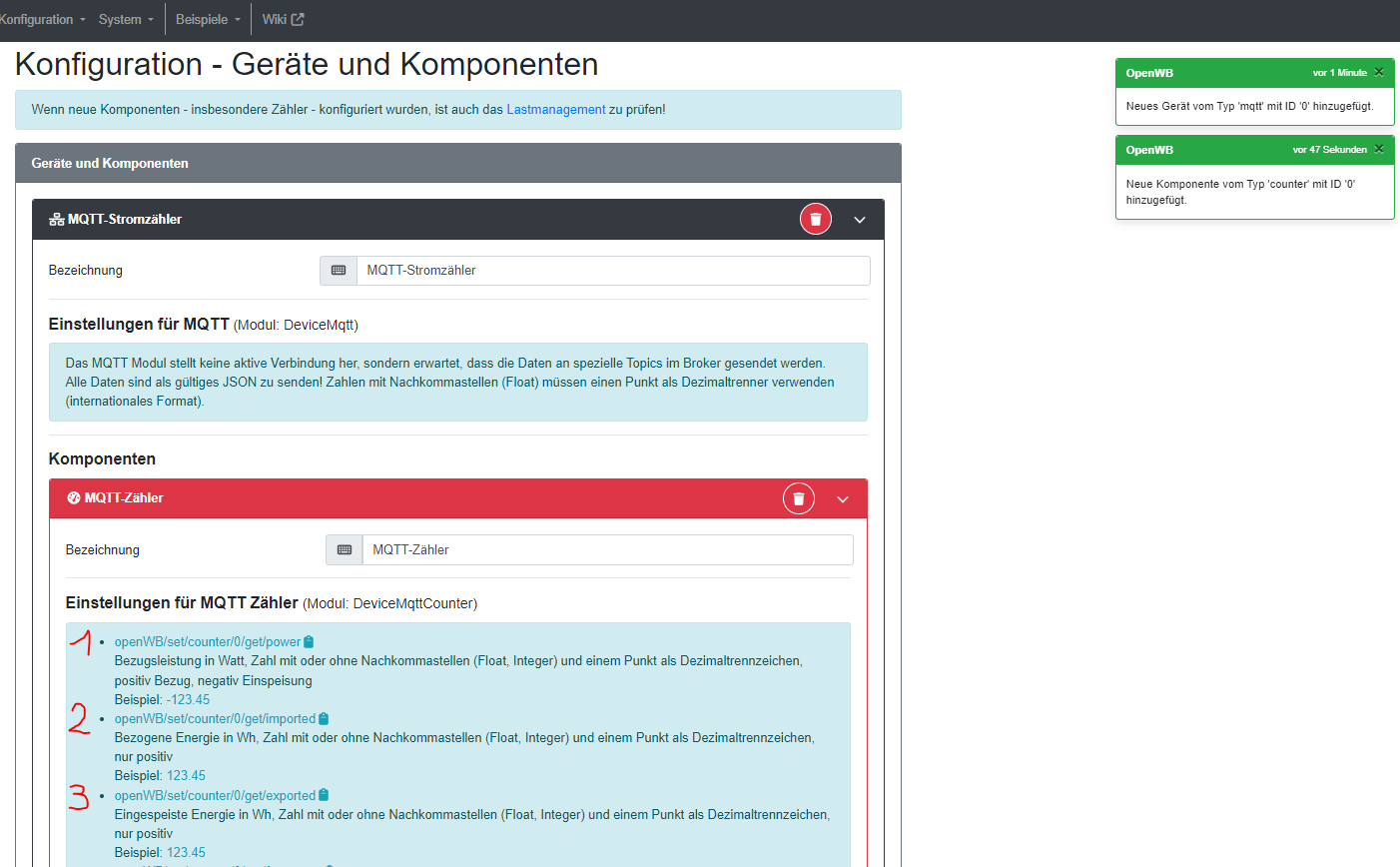Focus the MQTT-Zähler Bezeichnung input
The image size is (1400, 867).
pyautogui.click(x=608, y=550)
